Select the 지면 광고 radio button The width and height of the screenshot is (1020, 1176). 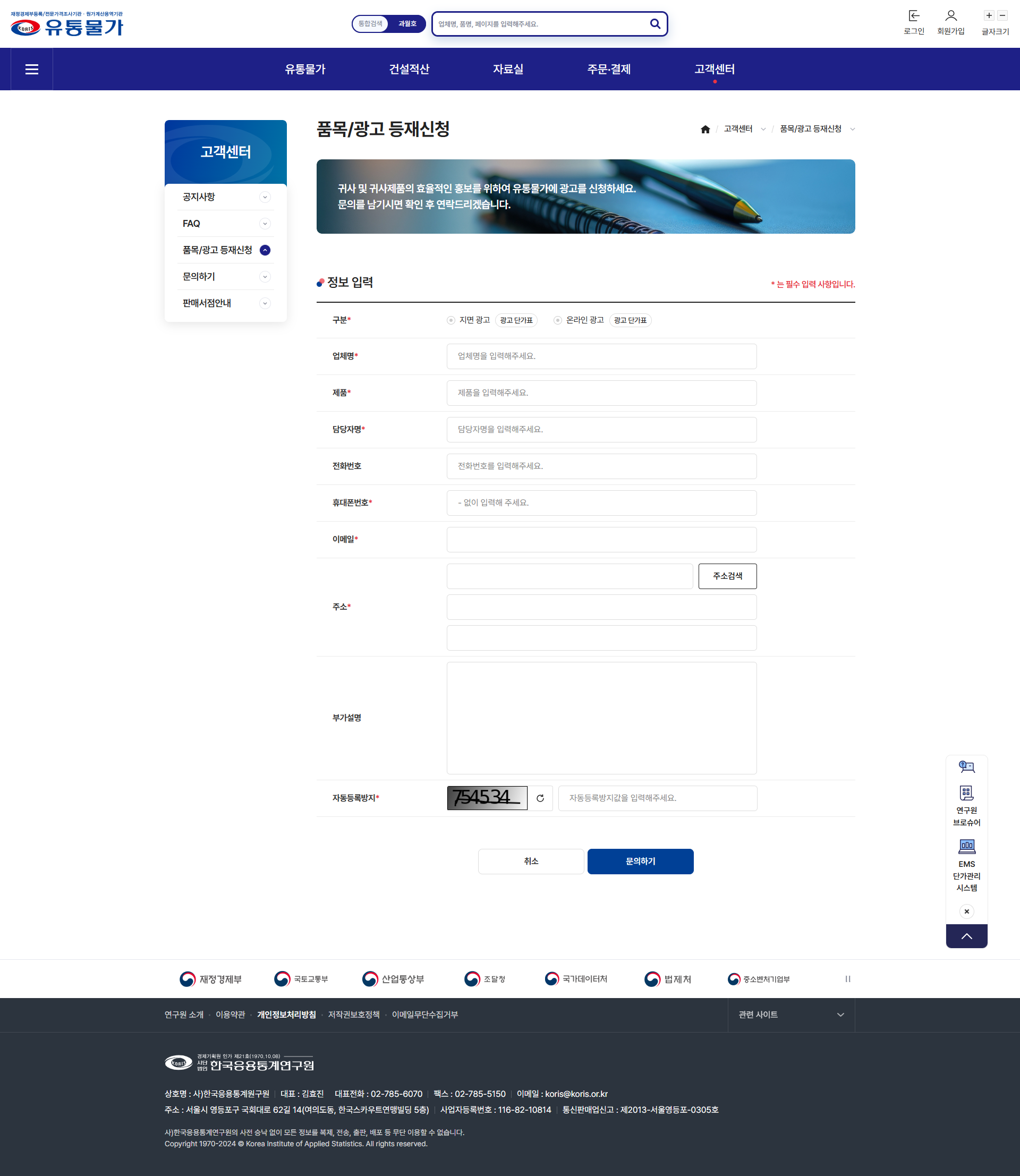click(x=451, y=320)
